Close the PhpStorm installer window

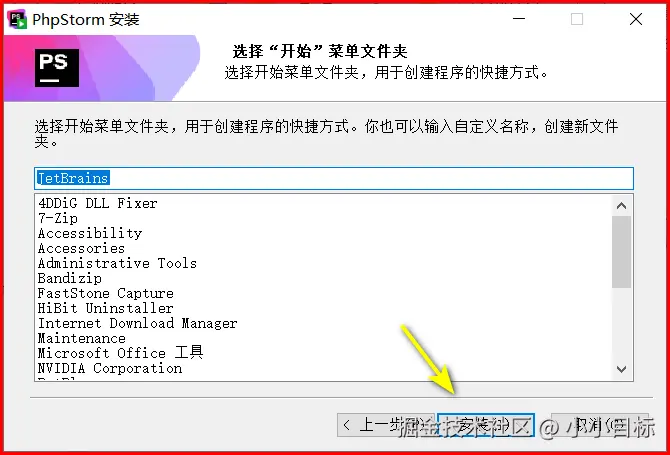pos(636,19)
